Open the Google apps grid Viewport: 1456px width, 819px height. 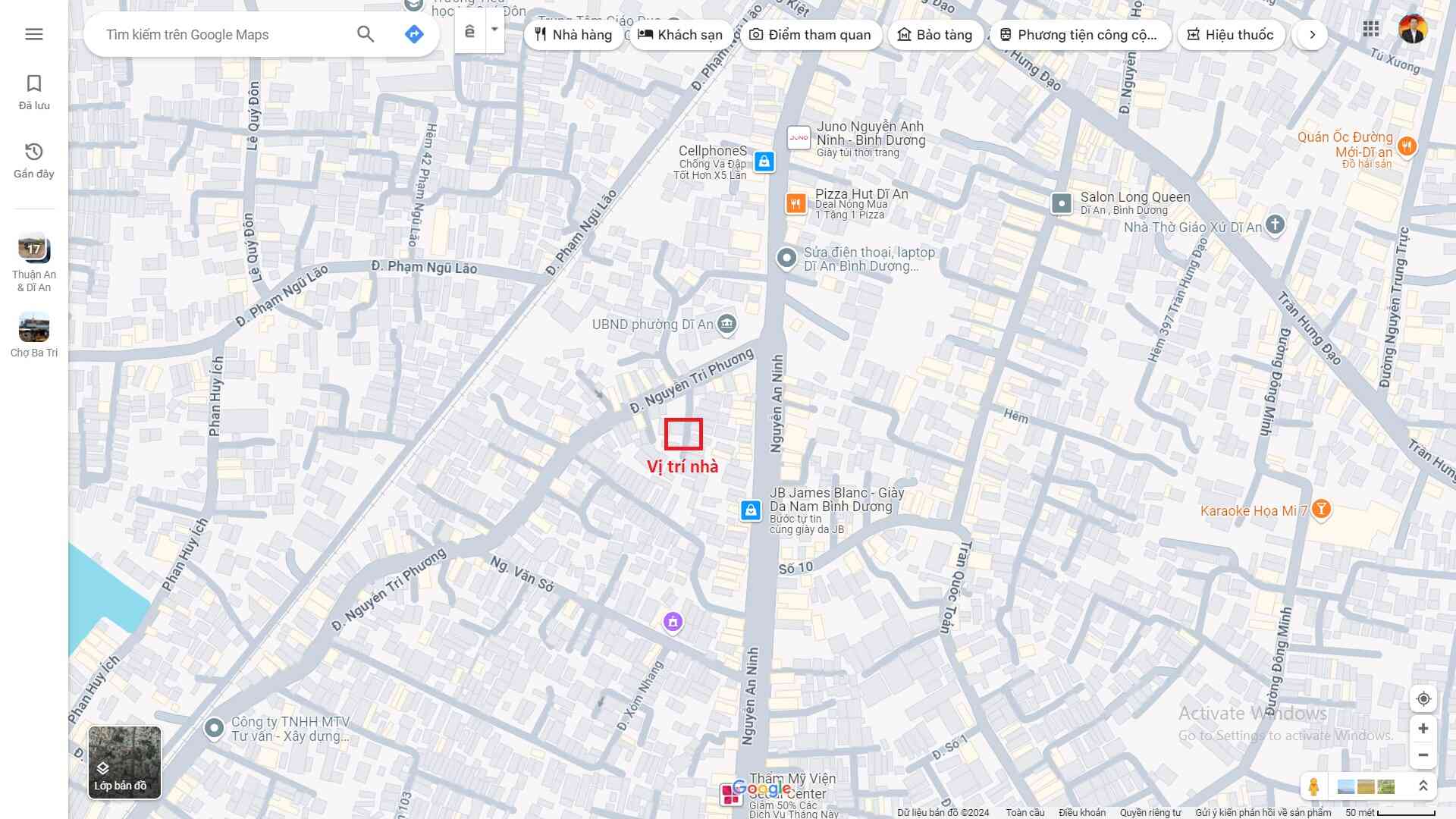(1370, 29)
